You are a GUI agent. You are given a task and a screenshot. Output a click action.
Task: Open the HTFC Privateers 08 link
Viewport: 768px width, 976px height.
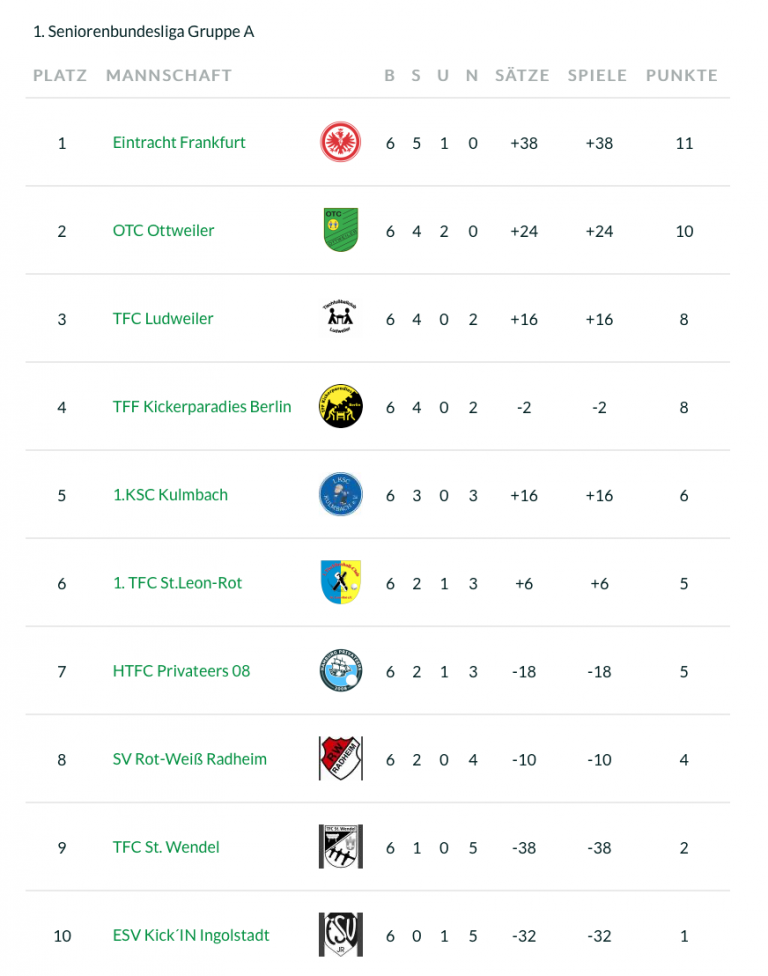(x=181, y=670)
